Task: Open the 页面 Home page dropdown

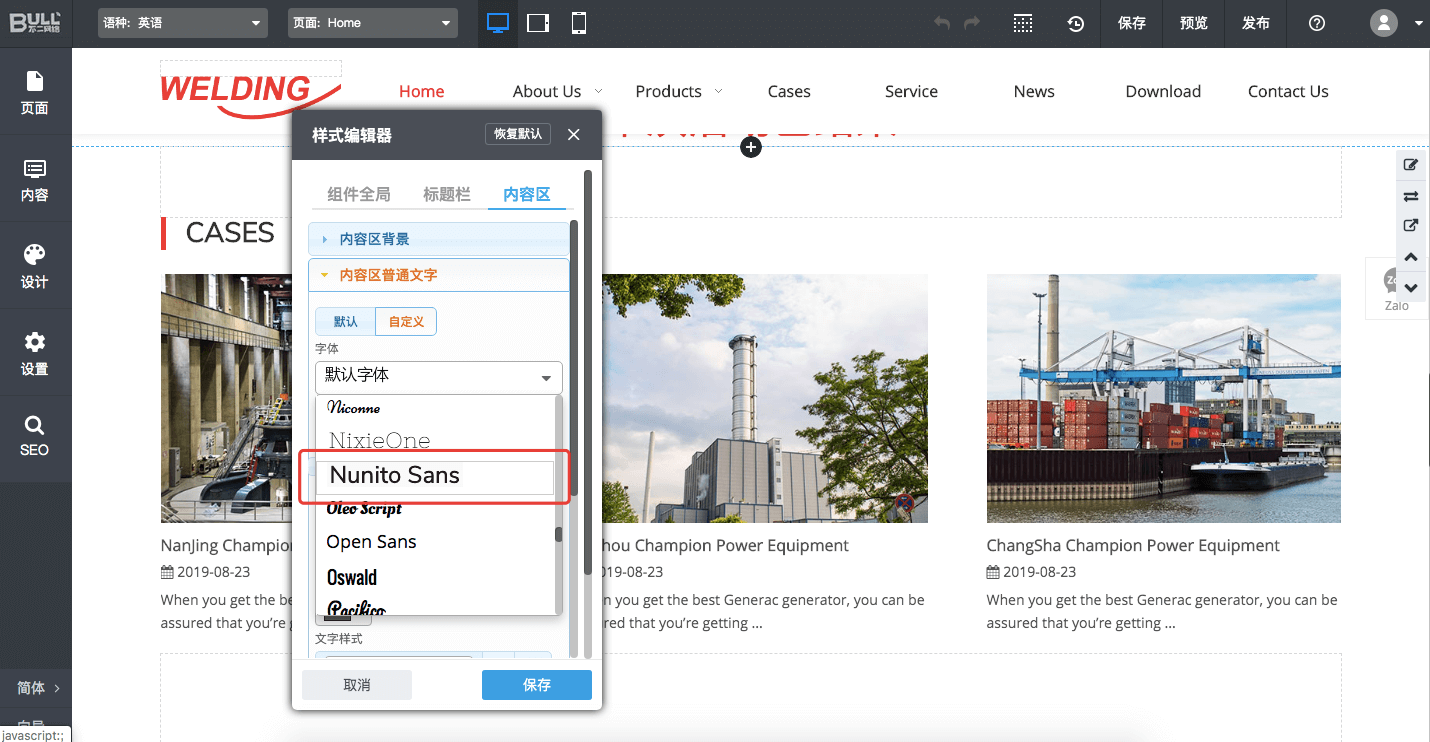Action: coord(373,23)
